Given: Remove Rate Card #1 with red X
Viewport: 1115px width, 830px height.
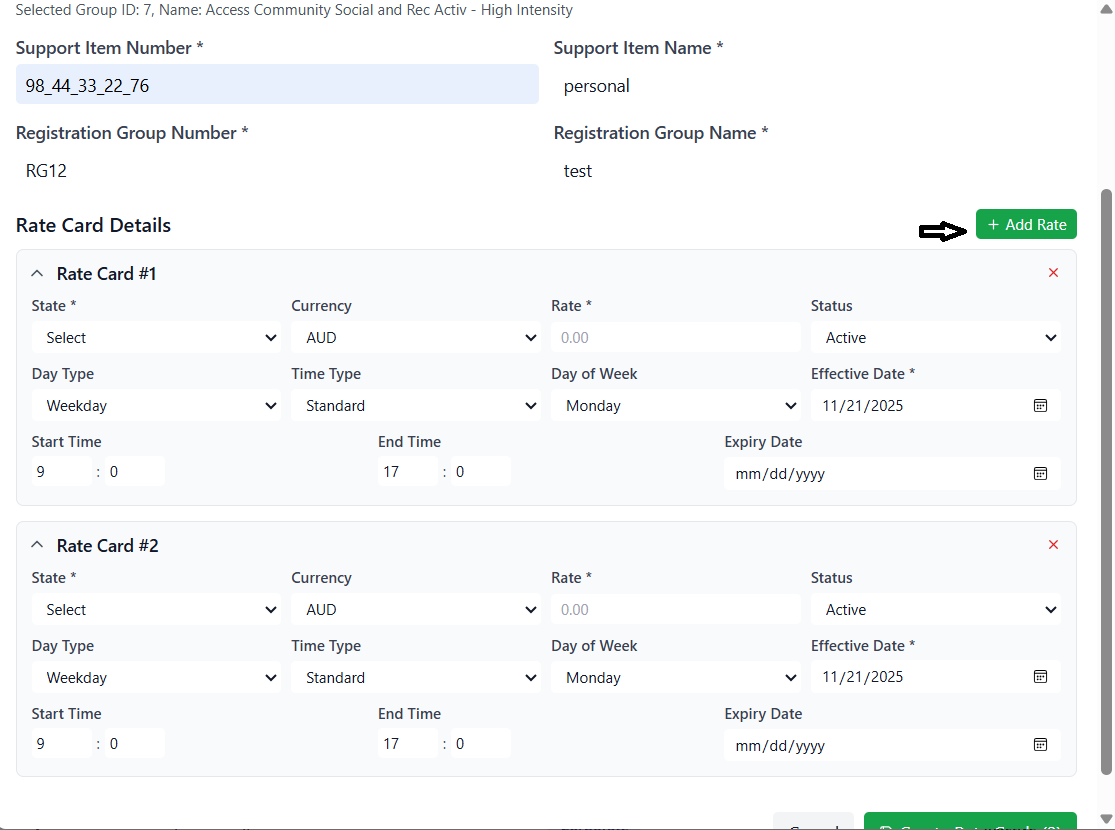Looking at the screenshot, I should [1053, 273].
